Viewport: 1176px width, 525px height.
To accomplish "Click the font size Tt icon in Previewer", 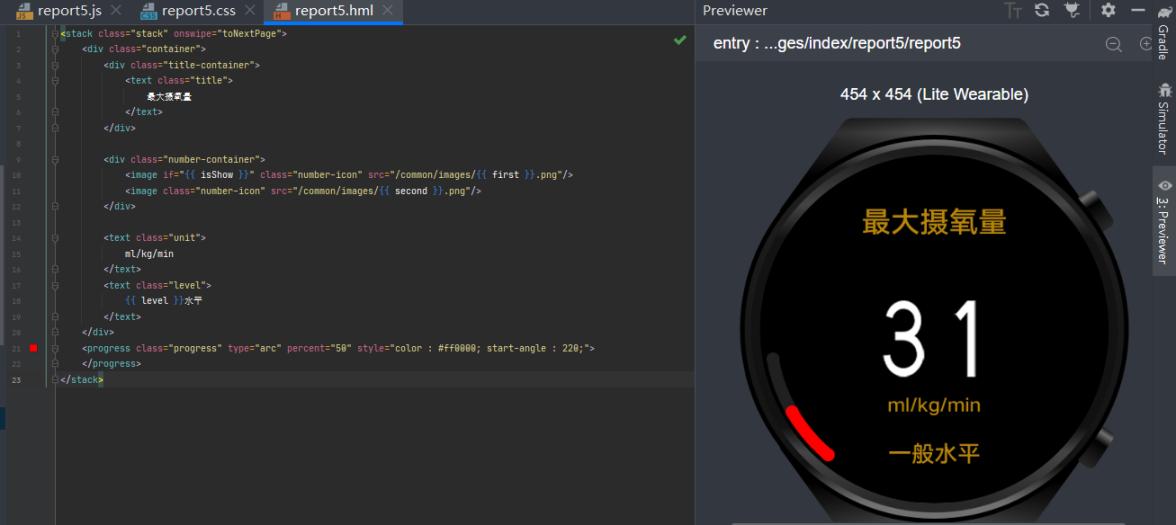I will [1013, 10].
